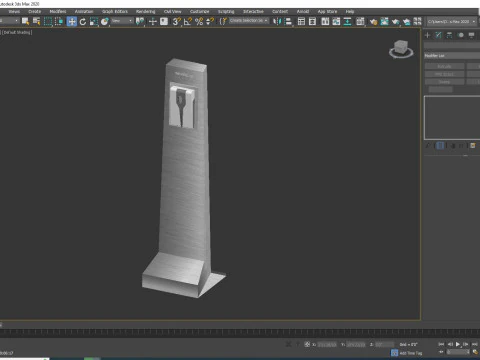Toggle 3D Snaps
480x360 pixels.
[x=177, y=22]
